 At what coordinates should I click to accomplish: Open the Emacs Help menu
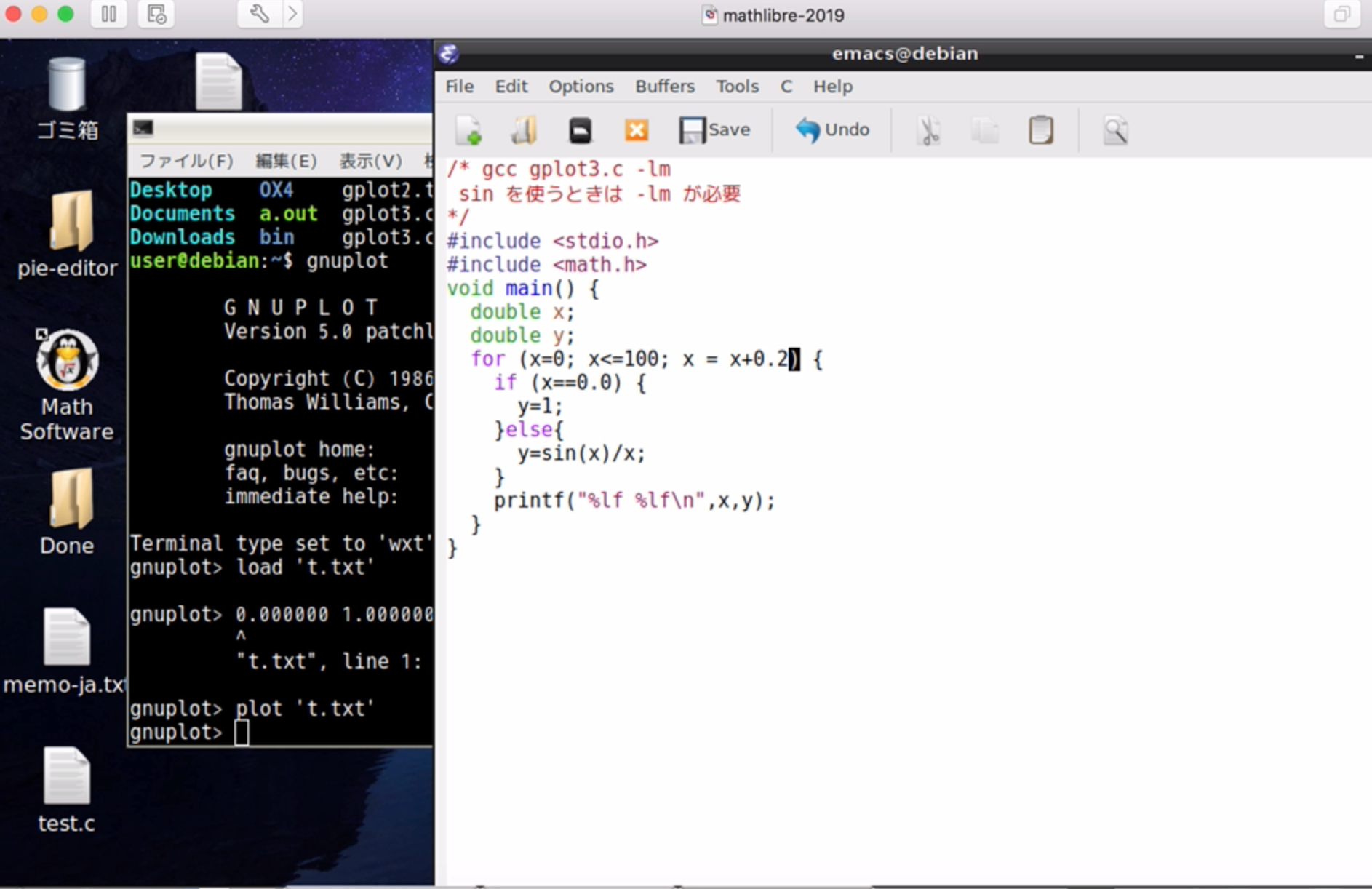pyautogui.click(x=833, y=87)
